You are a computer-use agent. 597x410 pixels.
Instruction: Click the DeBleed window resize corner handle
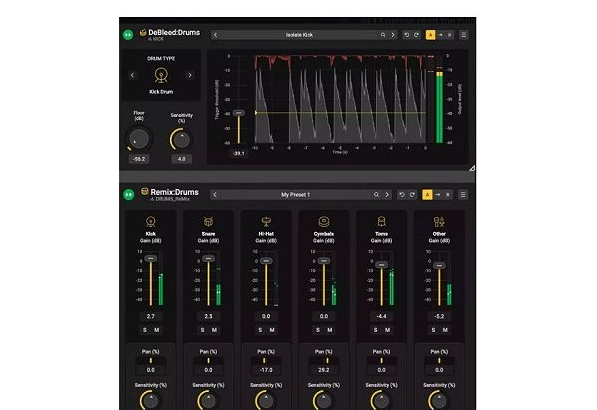[472, 168]
